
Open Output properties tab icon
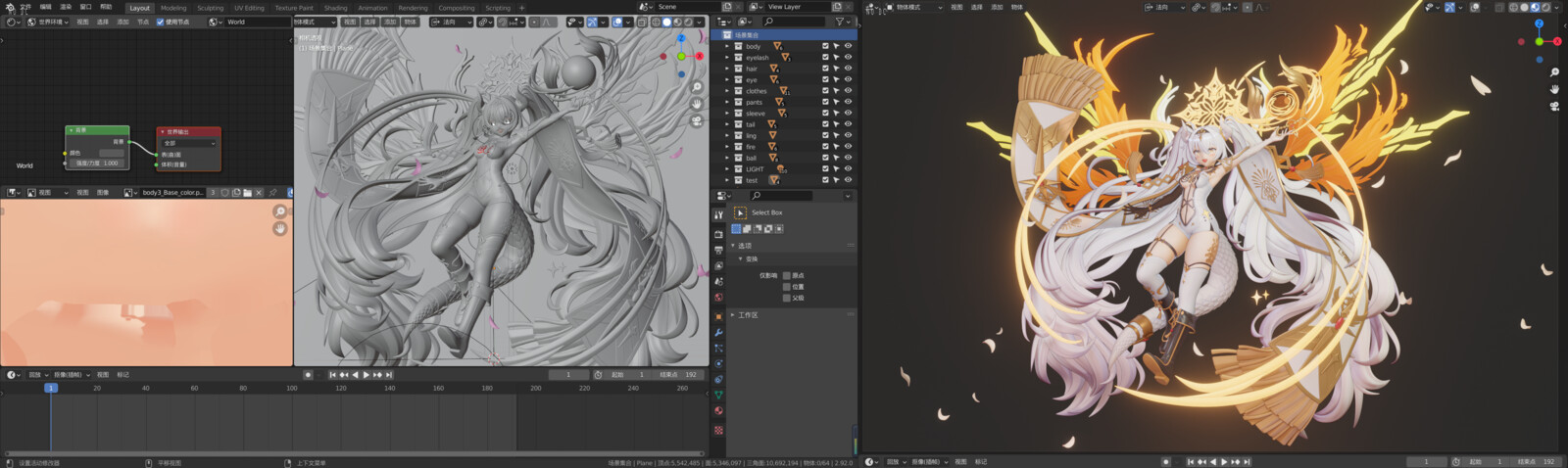coord(718,251)
